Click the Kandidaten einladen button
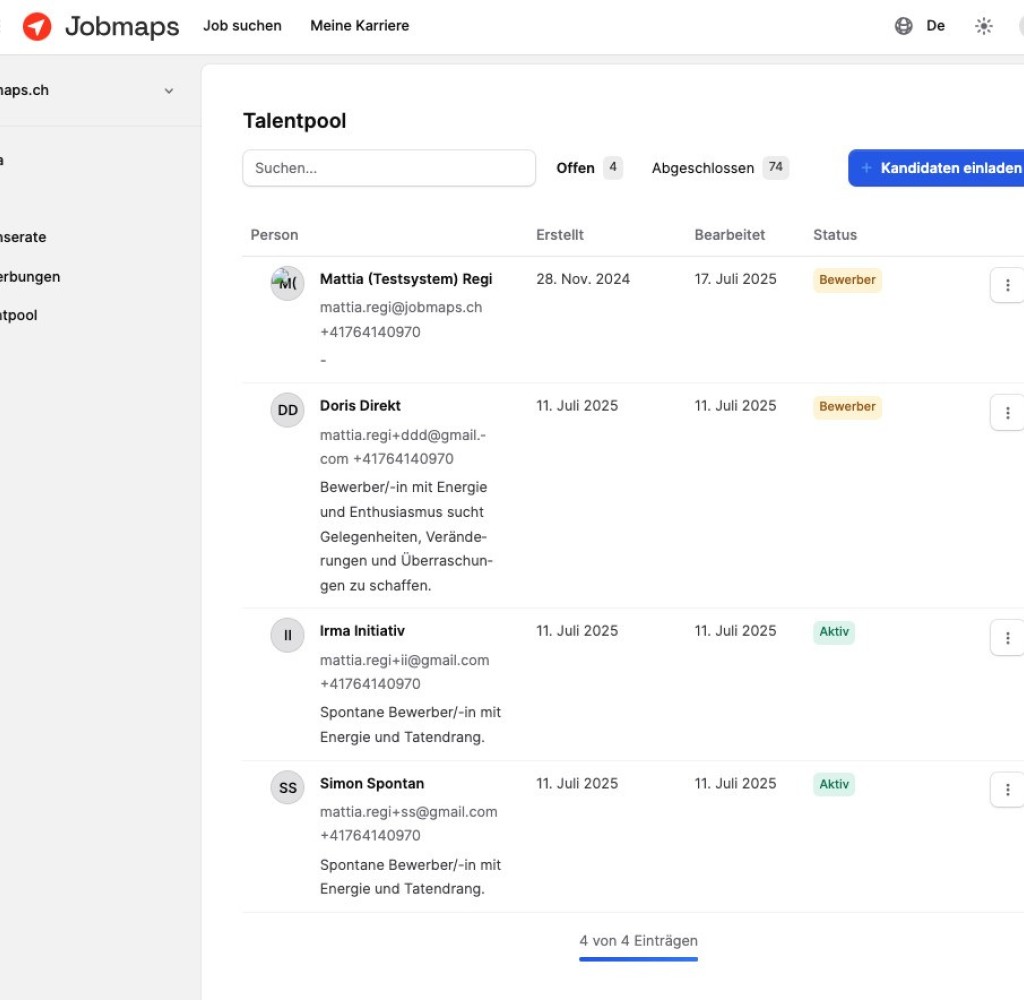Image resolution: width=1024 pixels, height=1000 pixels. pos(940,168)
